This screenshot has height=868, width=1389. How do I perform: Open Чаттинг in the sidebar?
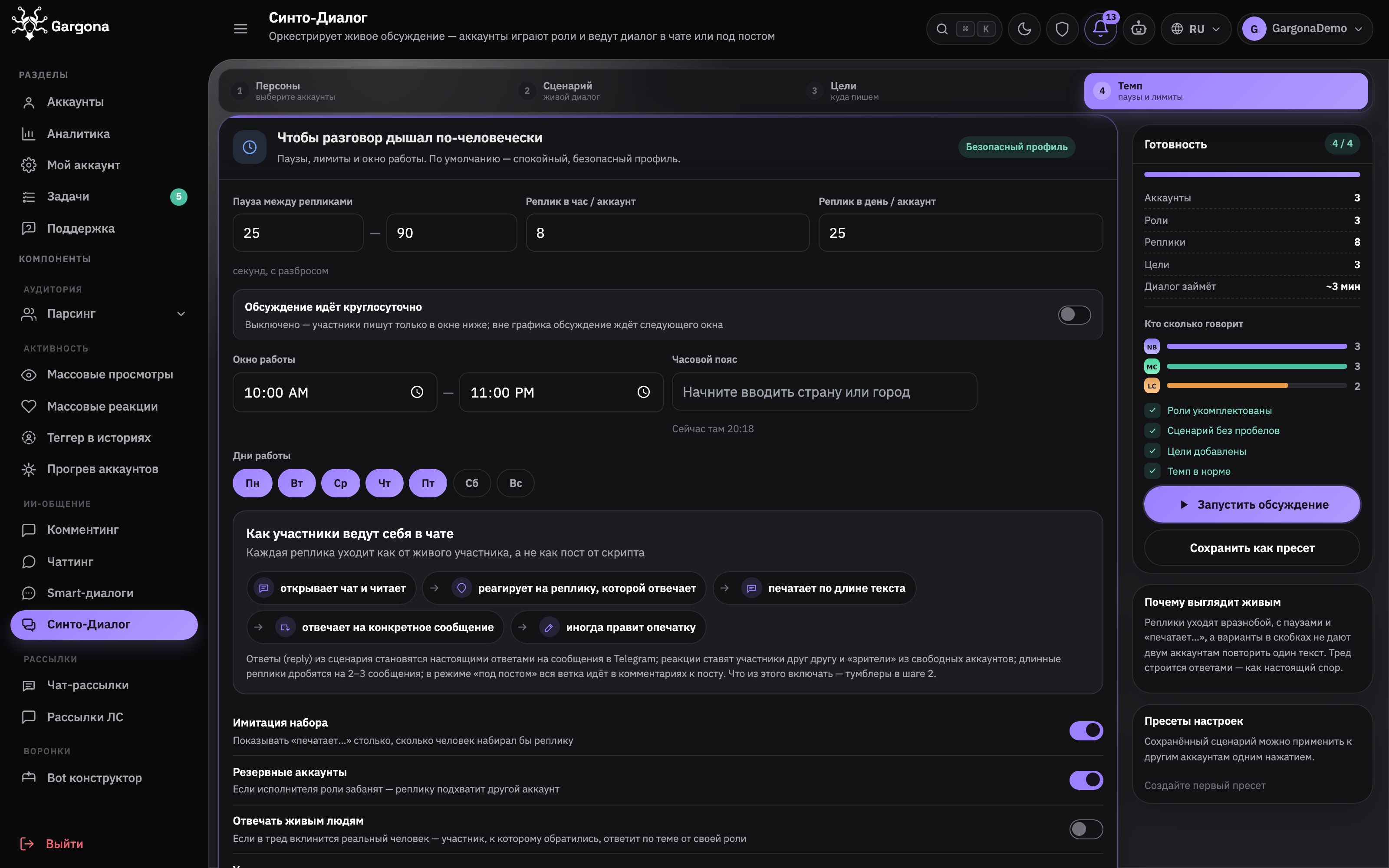104,562
